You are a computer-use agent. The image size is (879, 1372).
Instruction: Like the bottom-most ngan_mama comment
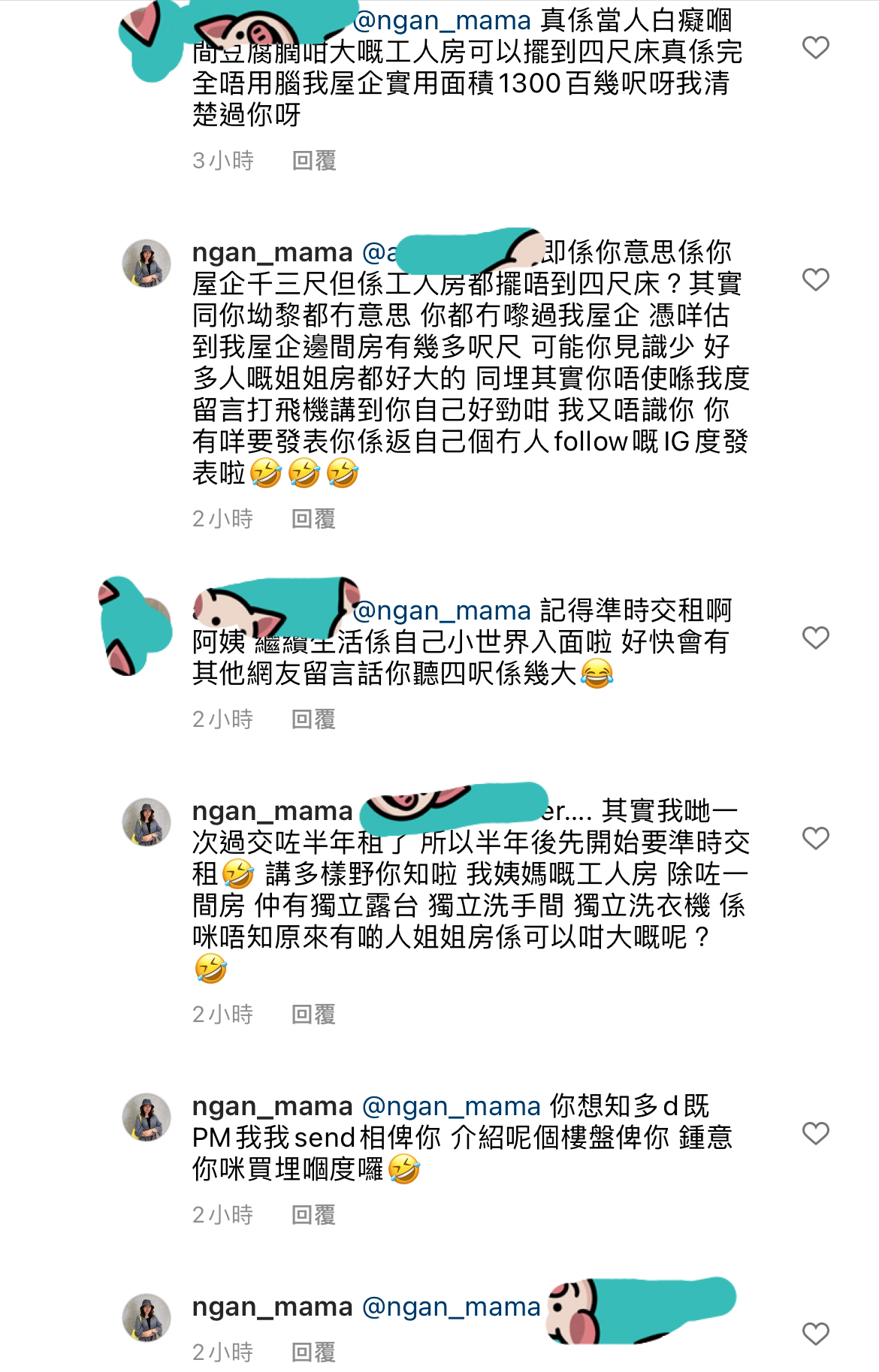pyautogui.click(x=815, y=1334)
